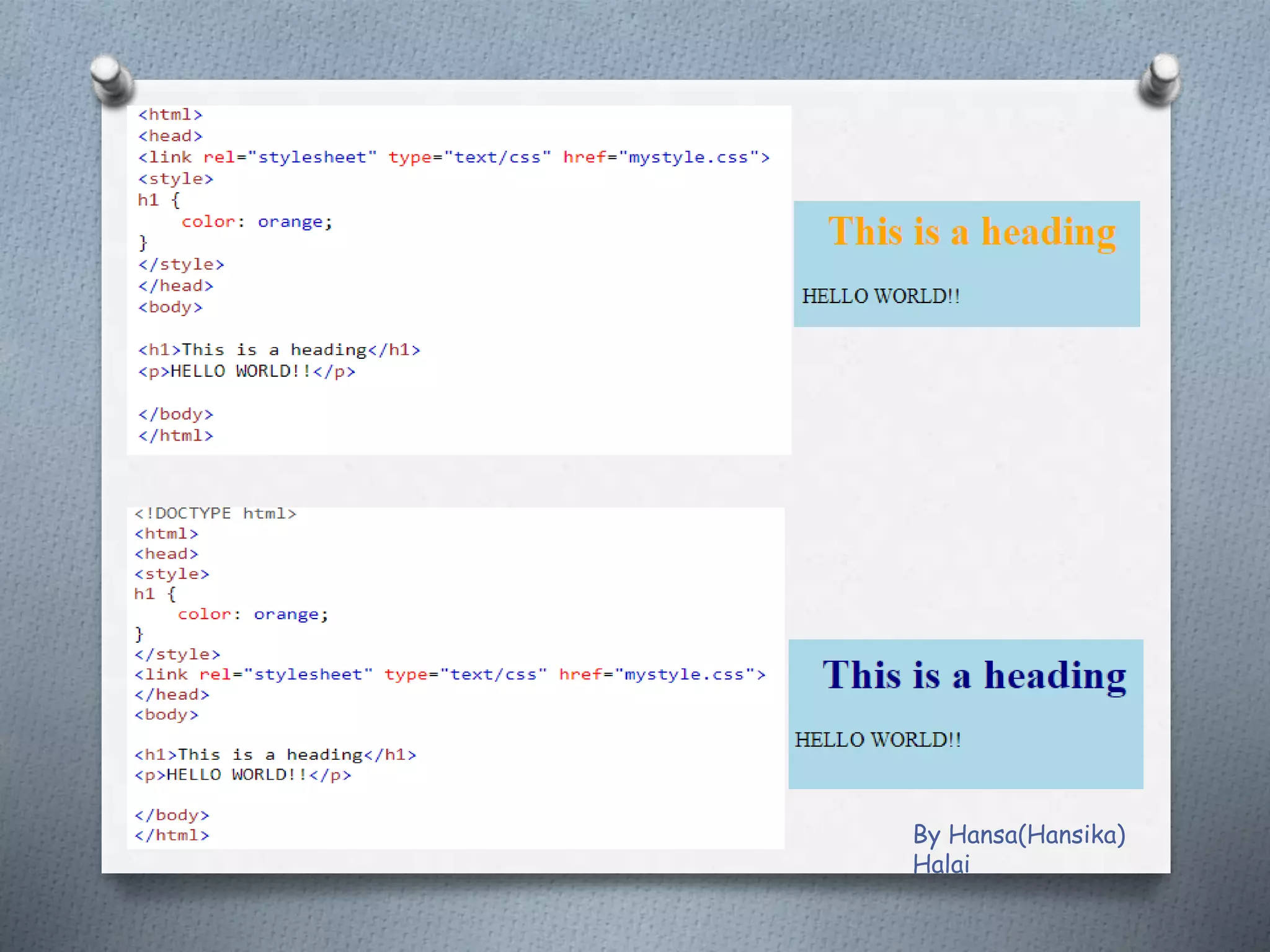
Task: Click the <body> tag in the bottom code block
Action: 166,715
